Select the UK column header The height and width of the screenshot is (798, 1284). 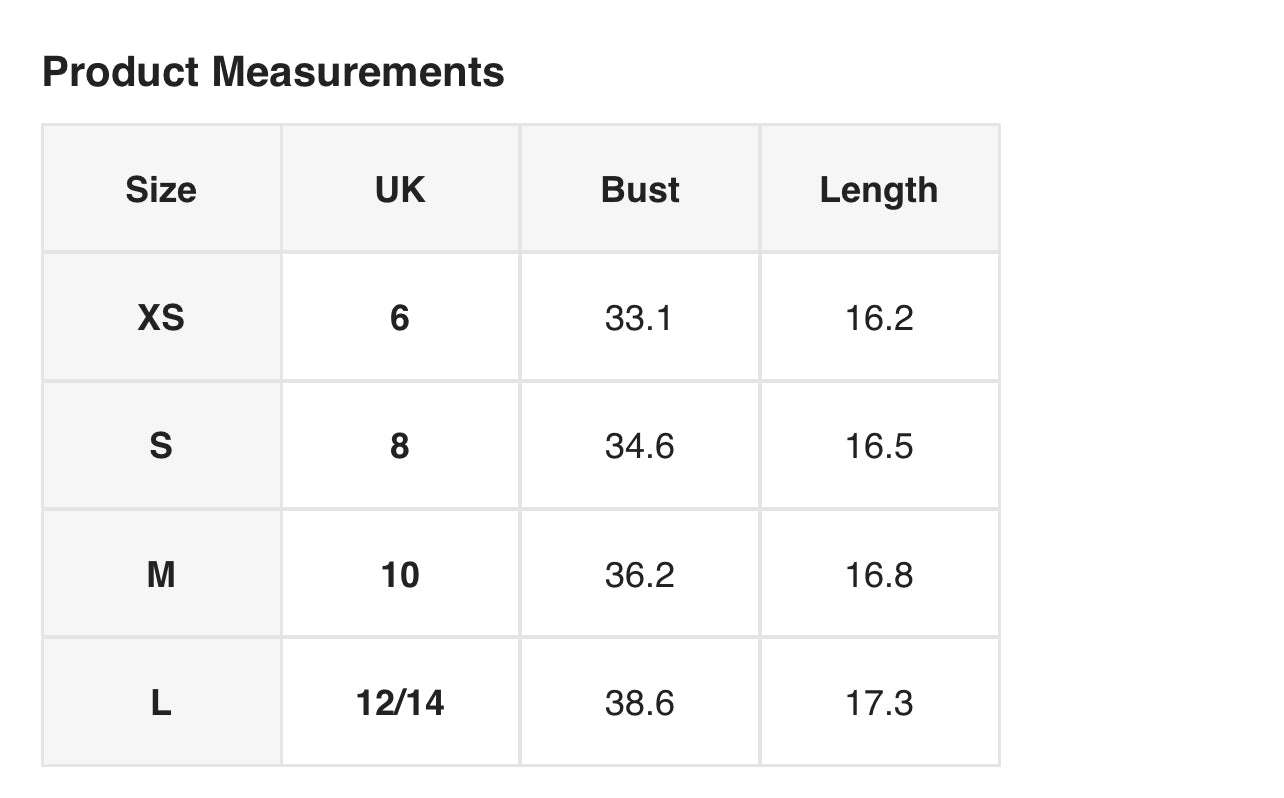(400, 189)
